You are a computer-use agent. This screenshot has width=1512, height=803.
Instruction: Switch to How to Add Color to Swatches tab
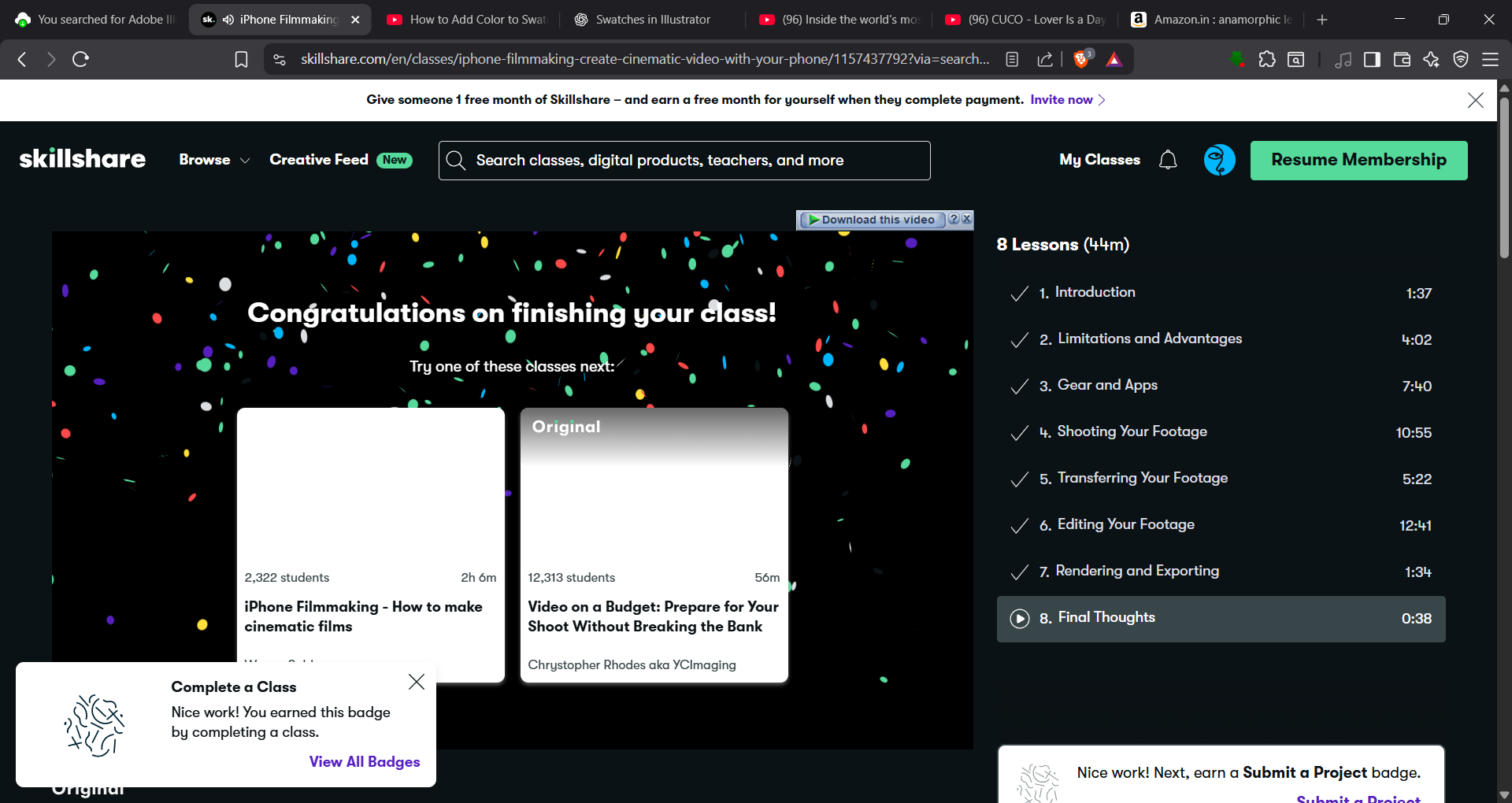[x=468, y=20]
